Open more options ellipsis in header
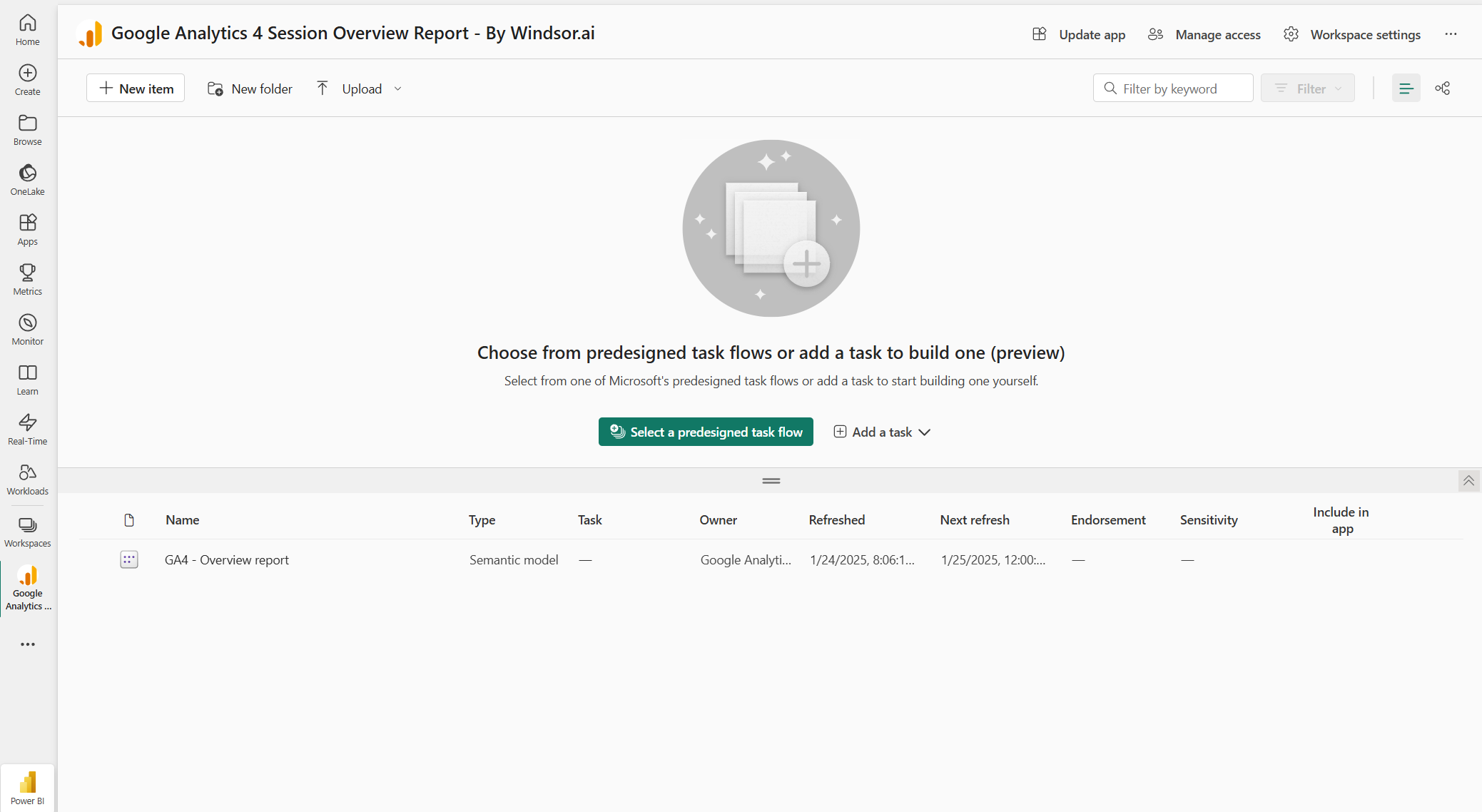The image size is (1482, 812). [x=1451, y=34]
